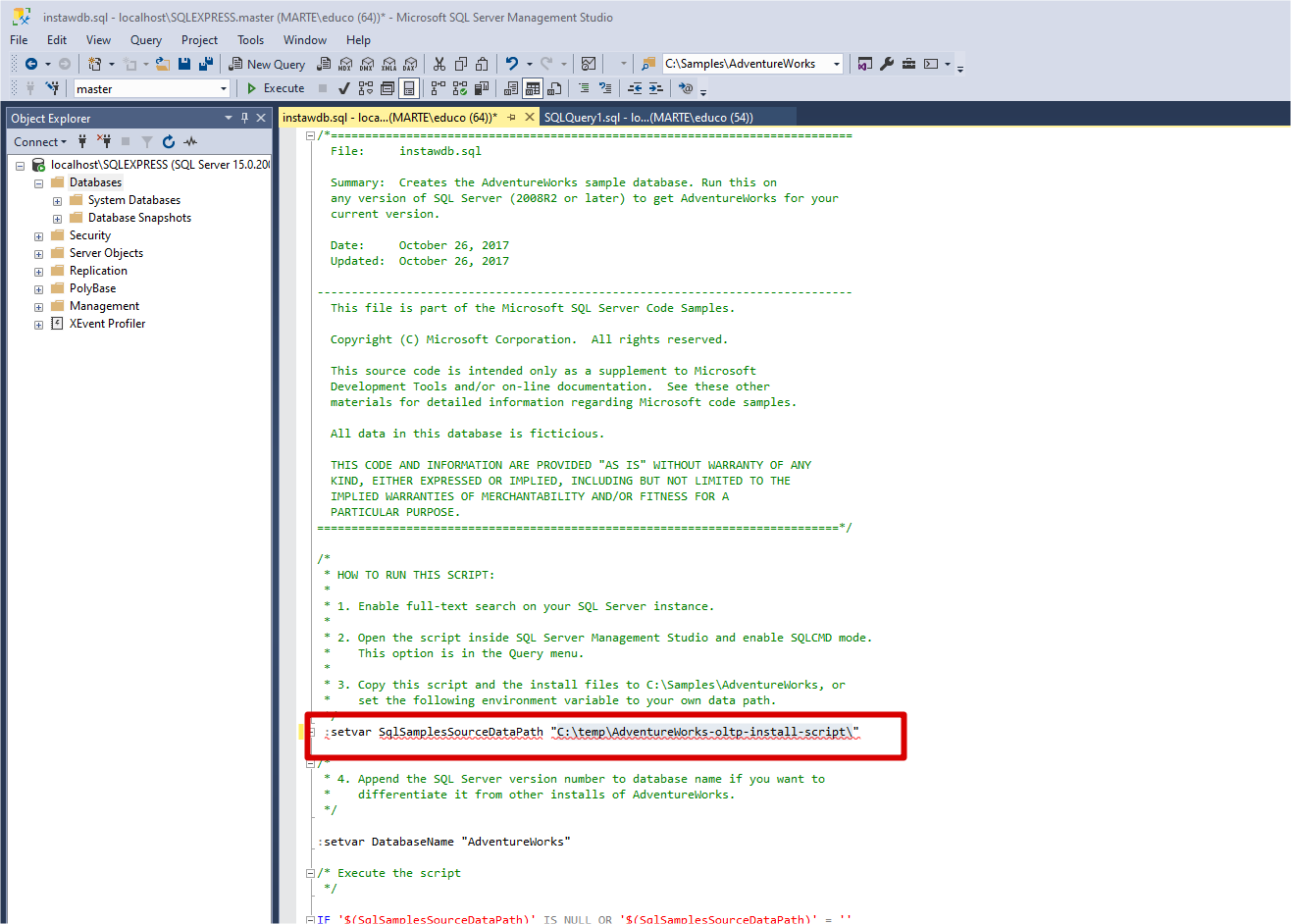Image resolution: width=1291 pixels, height=924 pixels.
Task: Toggle Include Actual Execution Plan
Action: click(x=439, y=88)
